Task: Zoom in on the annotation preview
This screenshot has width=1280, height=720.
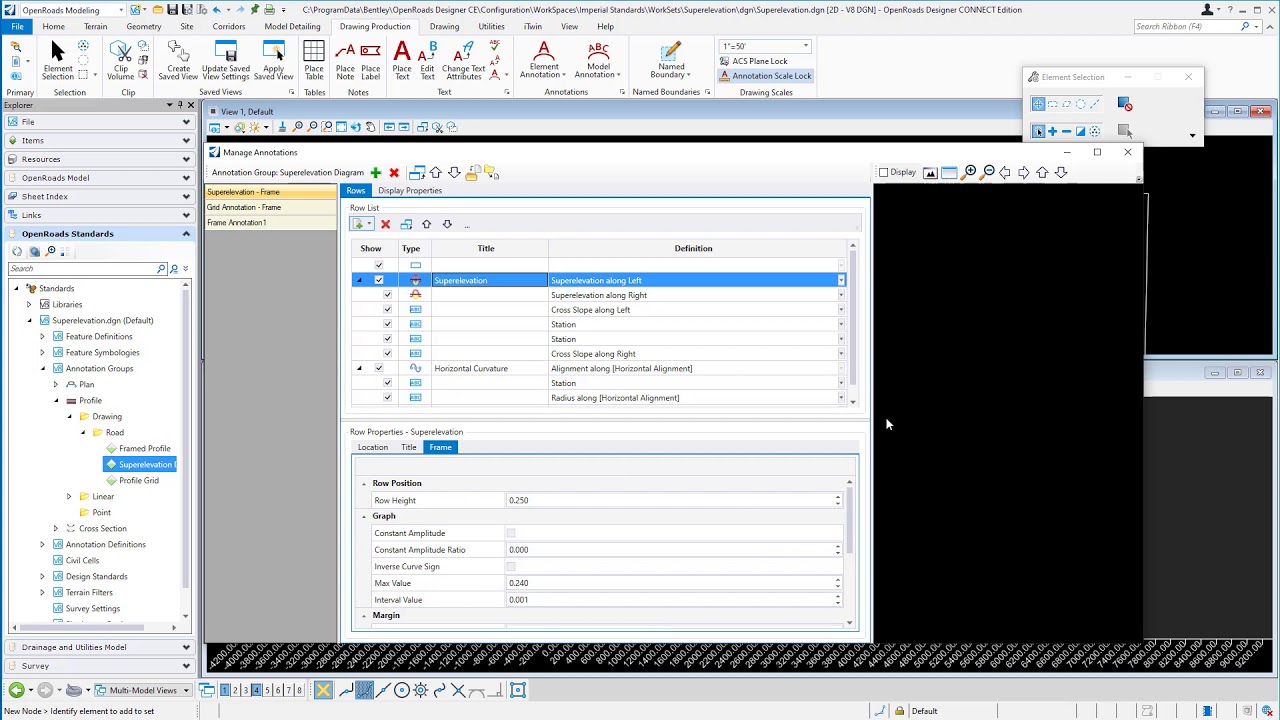Action: click(970, 172)
